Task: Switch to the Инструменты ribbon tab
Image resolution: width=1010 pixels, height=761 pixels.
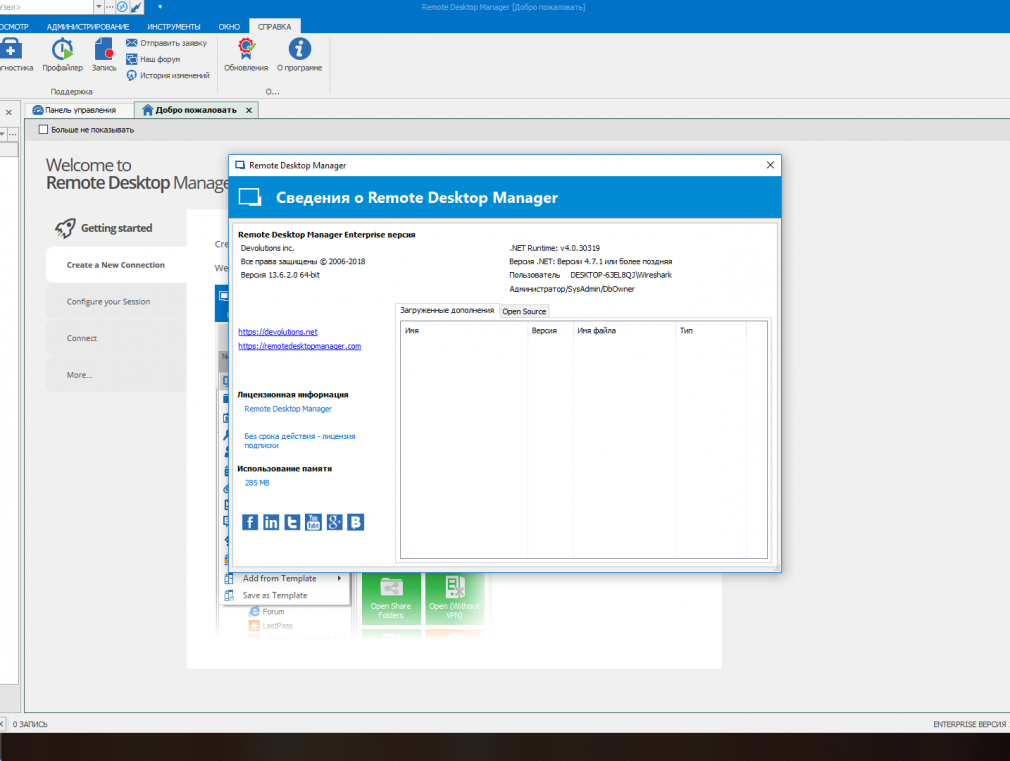Action: (173, 26)
